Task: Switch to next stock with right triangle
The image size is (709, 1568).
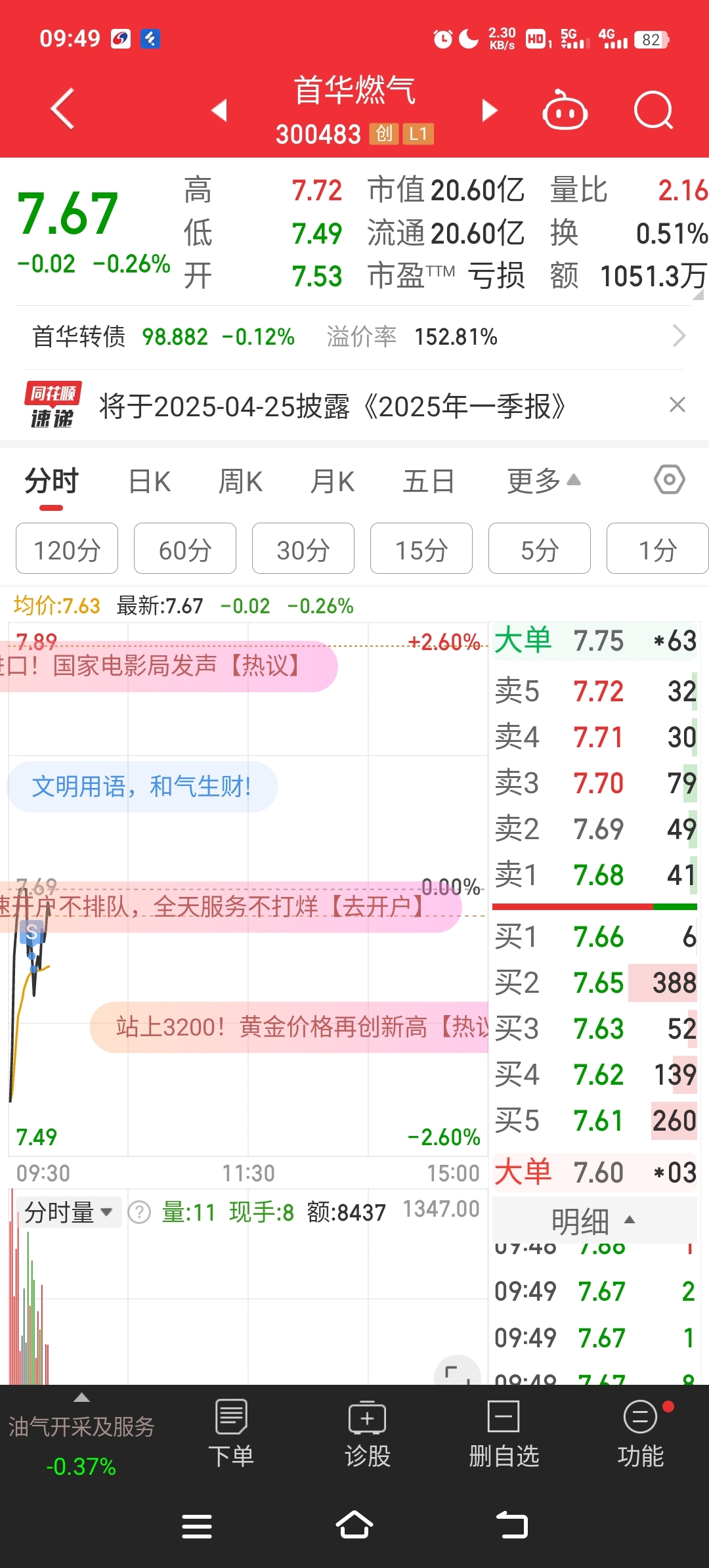Action: [x=489, y=110]
